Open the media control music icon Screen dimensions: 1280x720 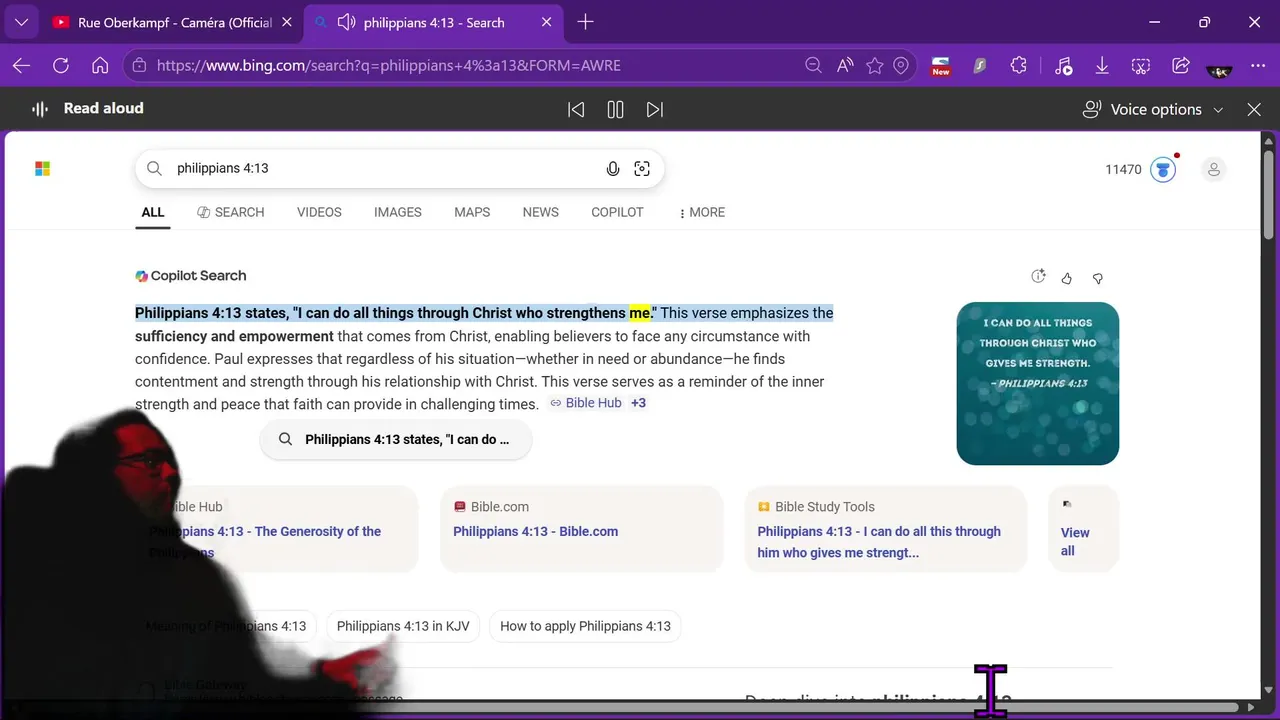click(1063, 65)
